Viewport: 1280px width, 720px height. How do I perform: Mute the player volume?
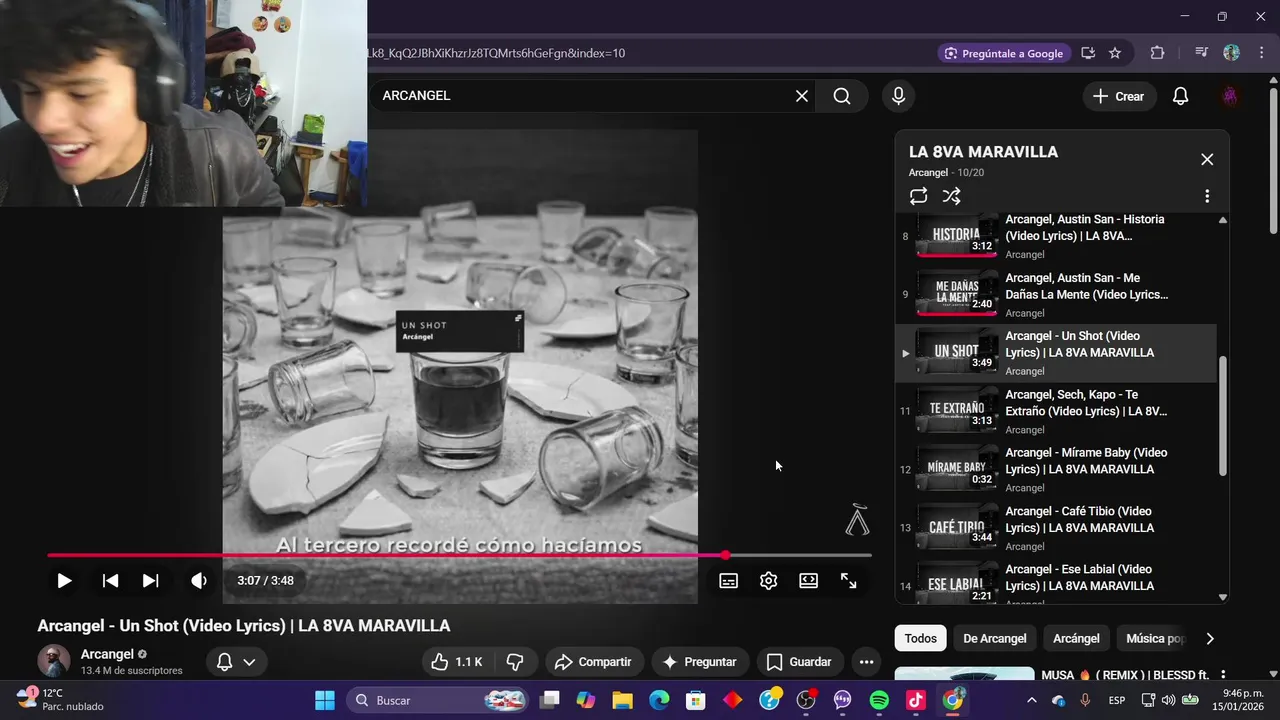point(199,580)
